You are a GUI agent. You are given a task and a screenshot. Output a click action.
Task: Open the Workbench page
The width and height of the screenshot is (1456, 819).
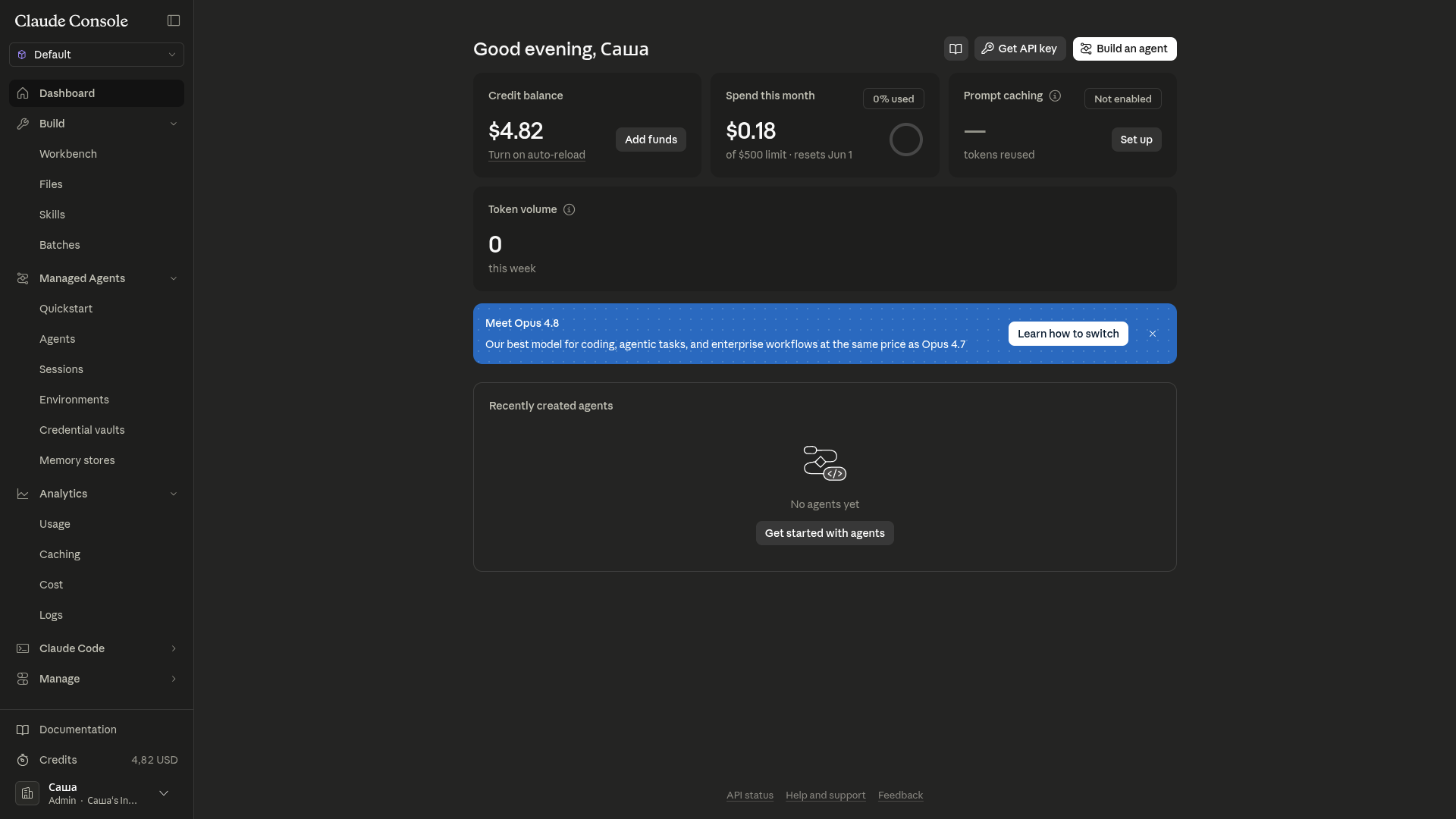pos(96,154)
